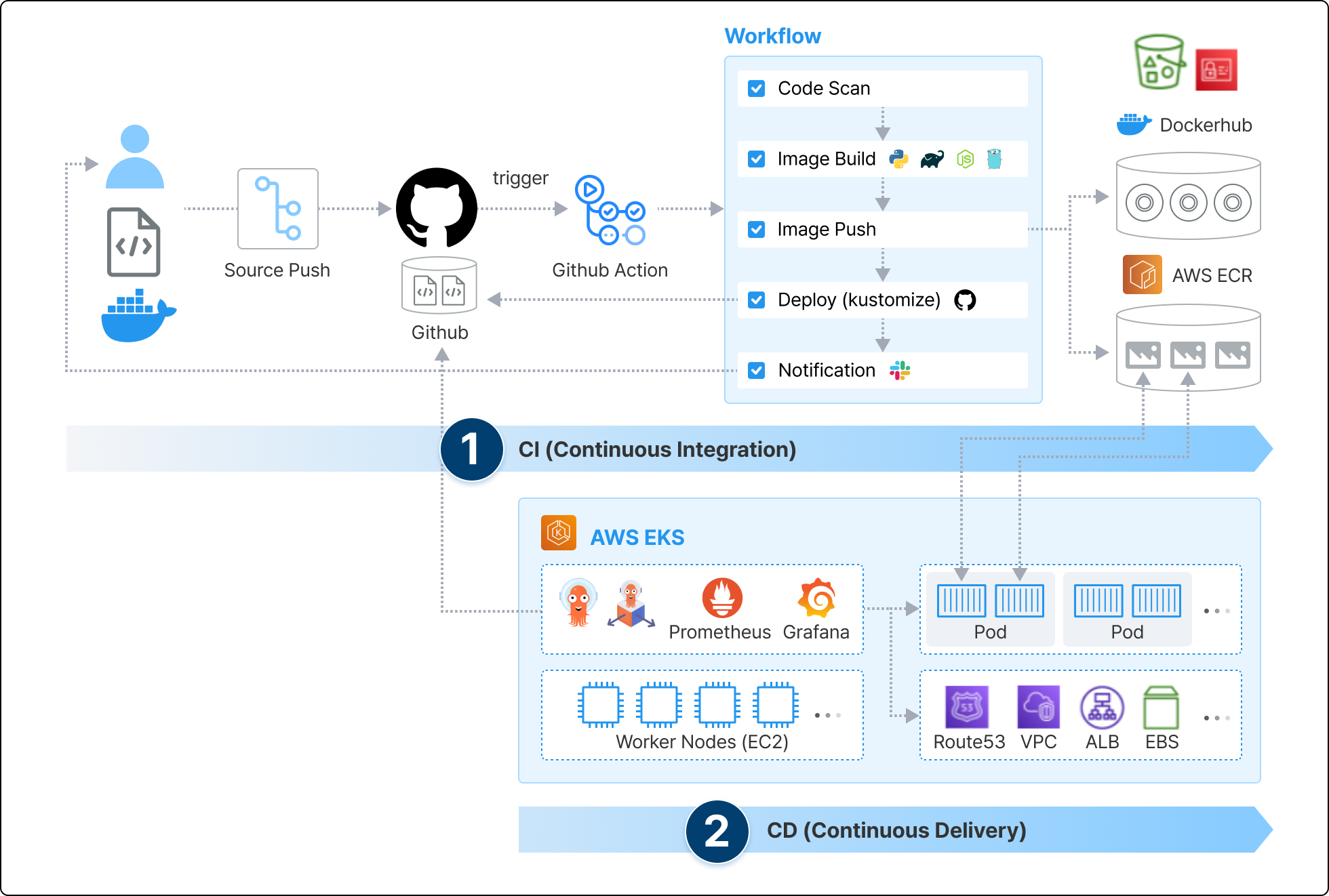Image resolution: width=1329 pixels, height=896 pixels.
Task: Click the Prometheus flame icon
Action: click(722, 598)
